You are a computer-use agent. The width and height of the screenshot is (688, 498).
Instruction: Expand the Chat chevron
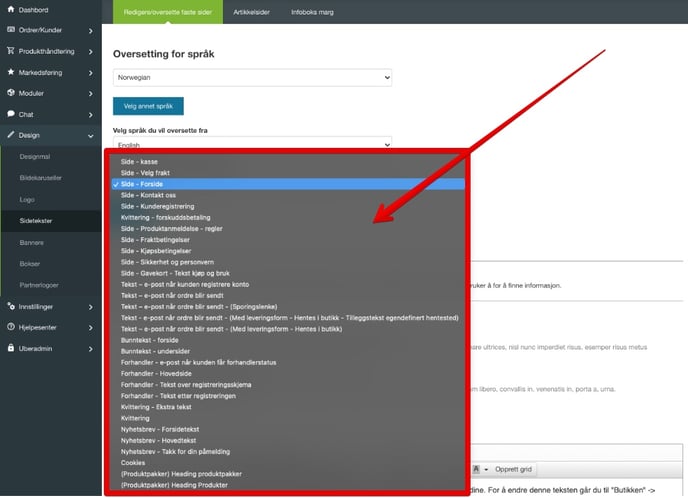(x=90, y=115)
